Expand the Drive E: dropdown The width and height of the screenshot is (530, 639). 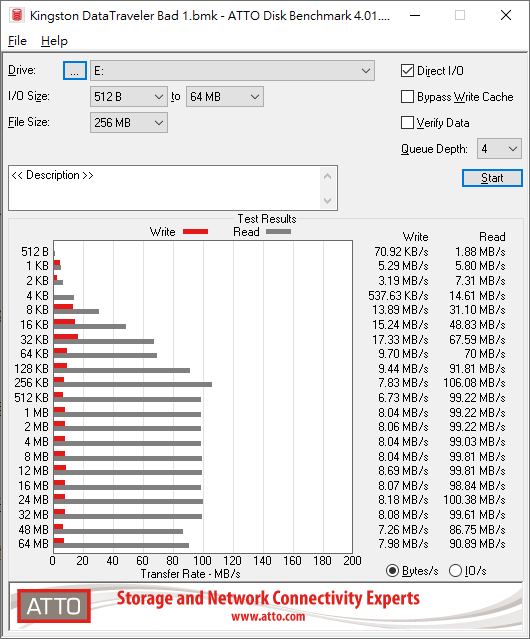pos(232,71)
